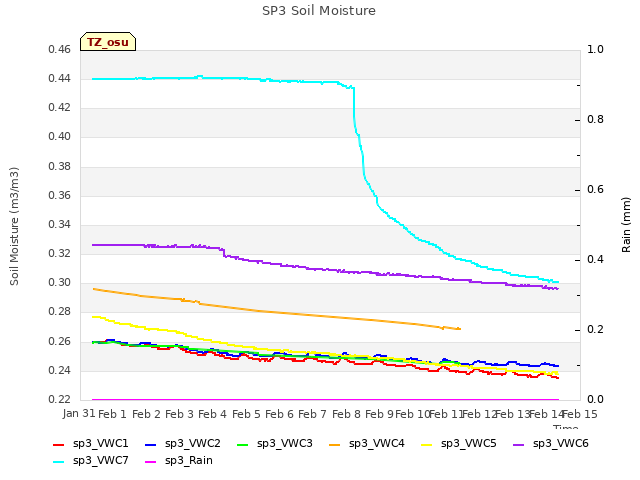Select the sp3_VWC6 legend label
This screenshot has width=640, height=480.
(560, 444)
